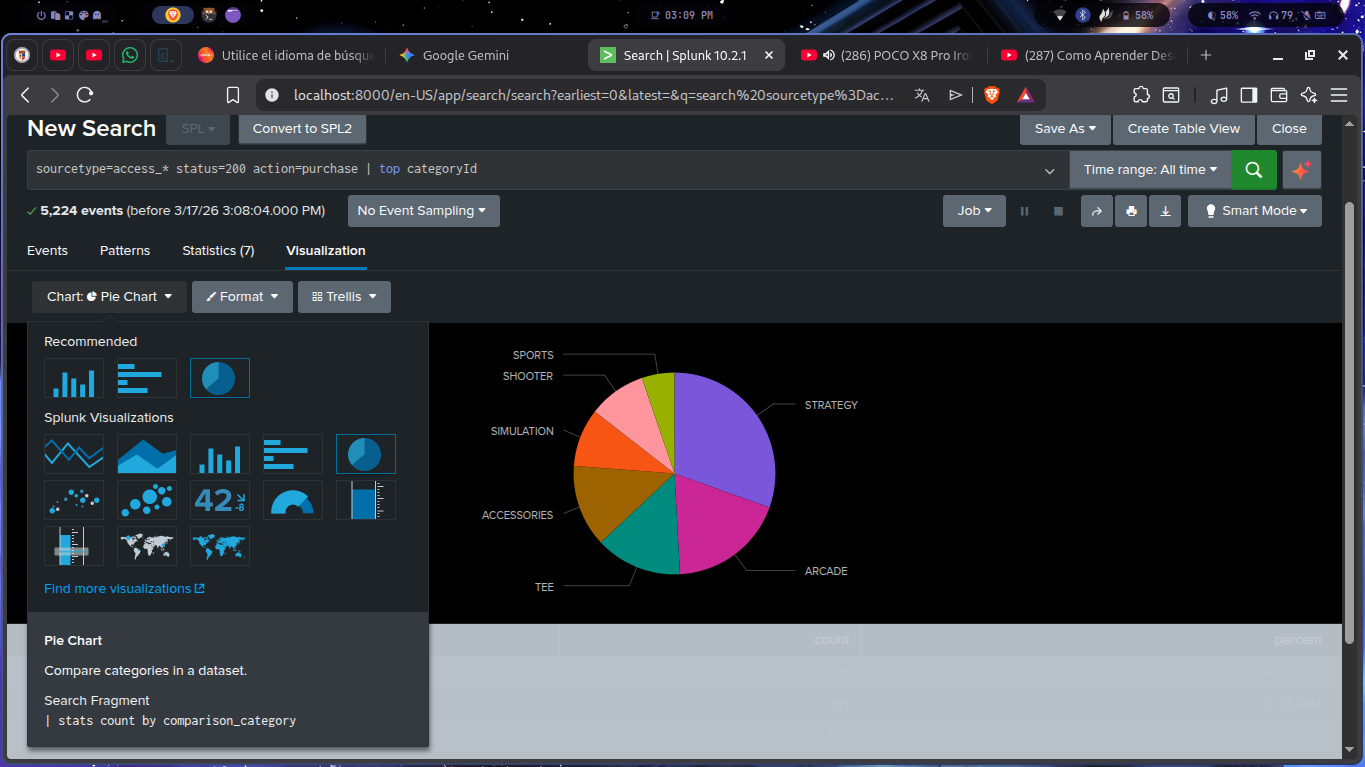Click the Scatter Chart visualization icon
This screenshot has width=1365, height=767.
point(74,500)
